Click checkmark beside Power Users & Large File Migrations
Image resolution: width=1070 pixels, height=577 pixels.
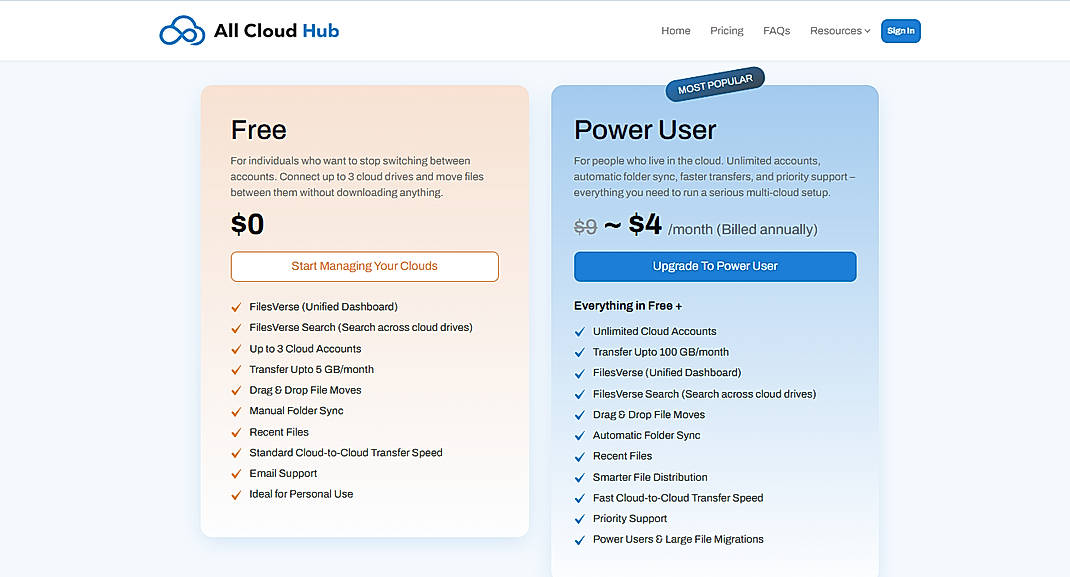pyautogui.click(x=580, y=540)
